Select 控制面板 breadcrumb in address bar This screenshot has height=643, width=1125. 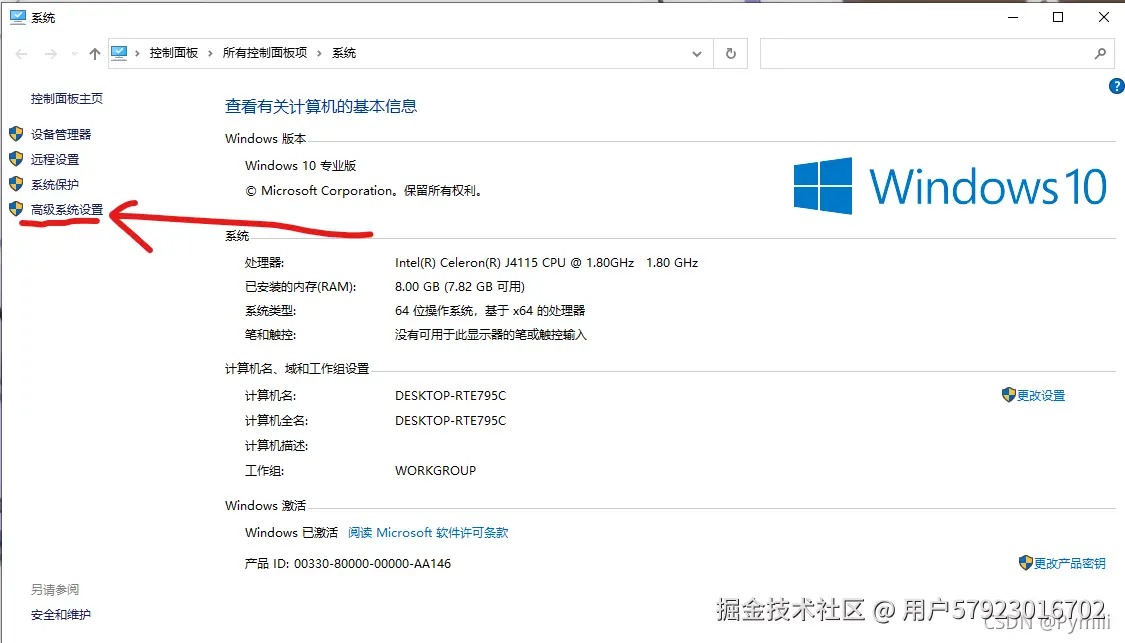pos(174,53)
